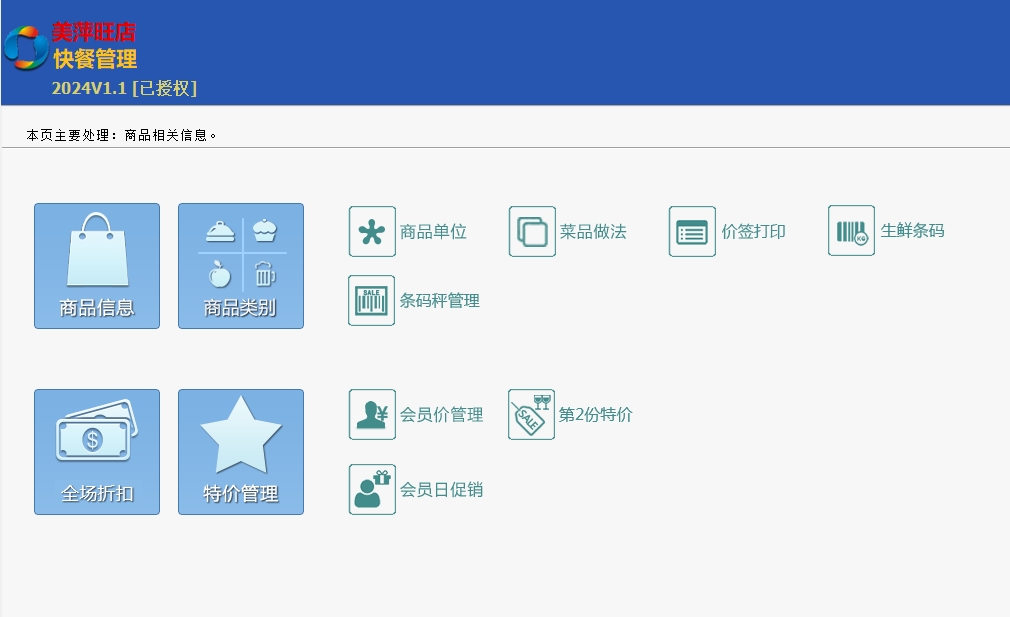Click the asterisk icon for 商品单位
The height and width of the screenshot is (617, 1010).
pyautogui.click(x=372, y=231)
